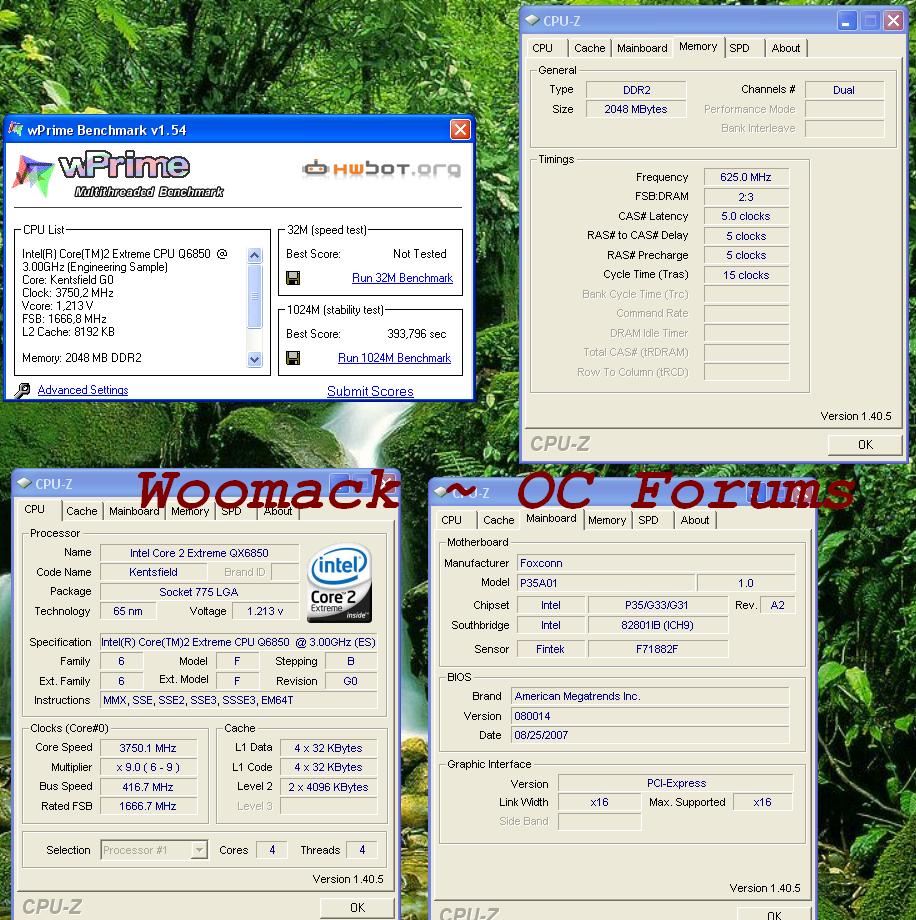The height and width of the screenshot is (920, 916).
Task: Click the Code Name value Kentsfield
Action: click(x=153, y=572)
